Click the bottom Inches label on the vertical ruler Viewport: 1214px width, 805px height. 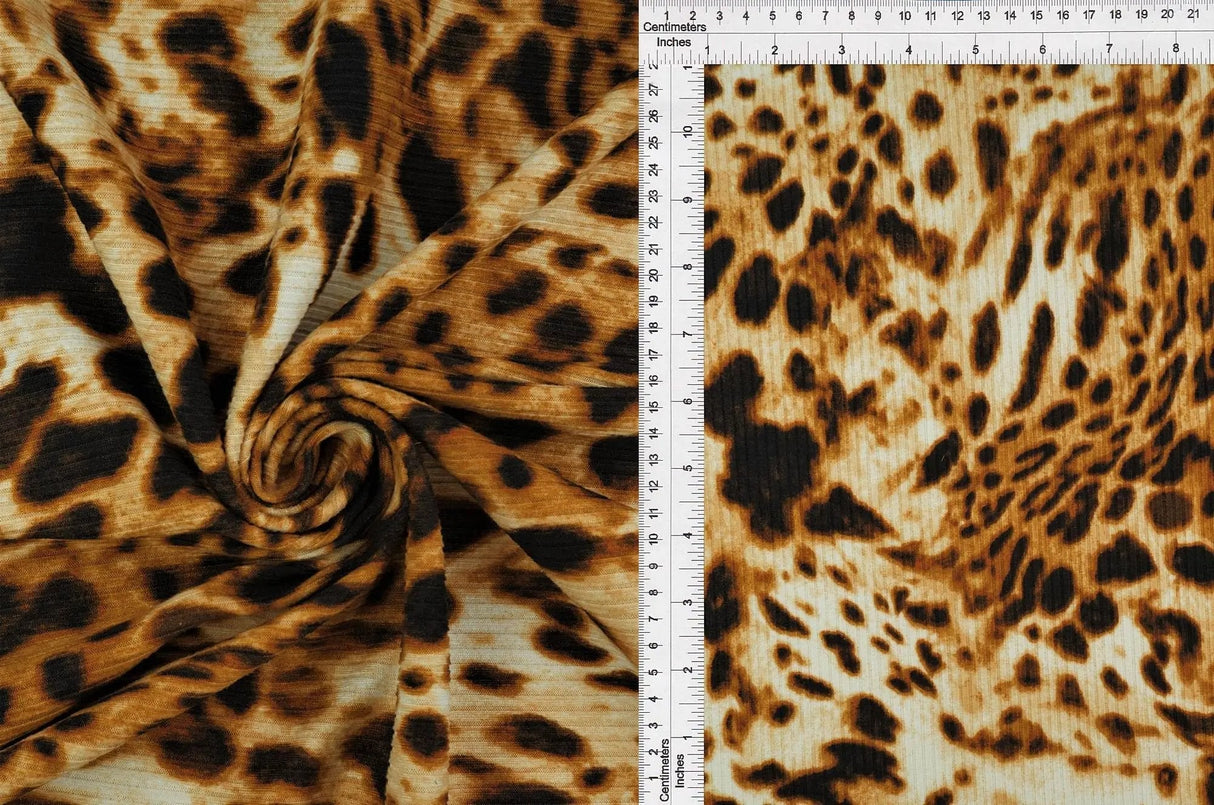click(681, 770)
